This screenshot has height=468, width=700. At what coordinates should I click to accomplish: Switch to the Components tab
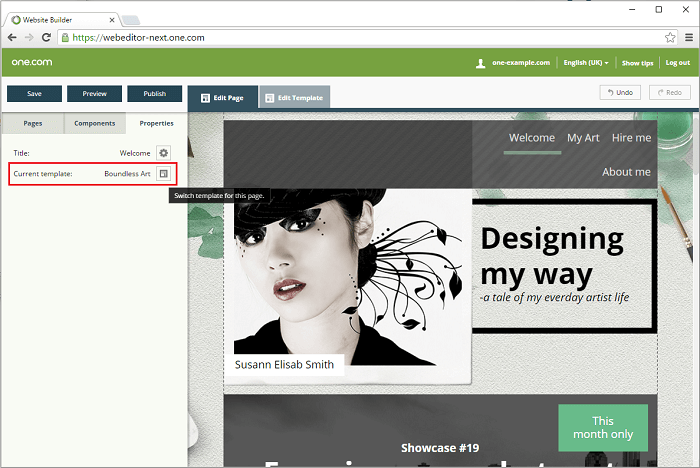coord(95,123)
